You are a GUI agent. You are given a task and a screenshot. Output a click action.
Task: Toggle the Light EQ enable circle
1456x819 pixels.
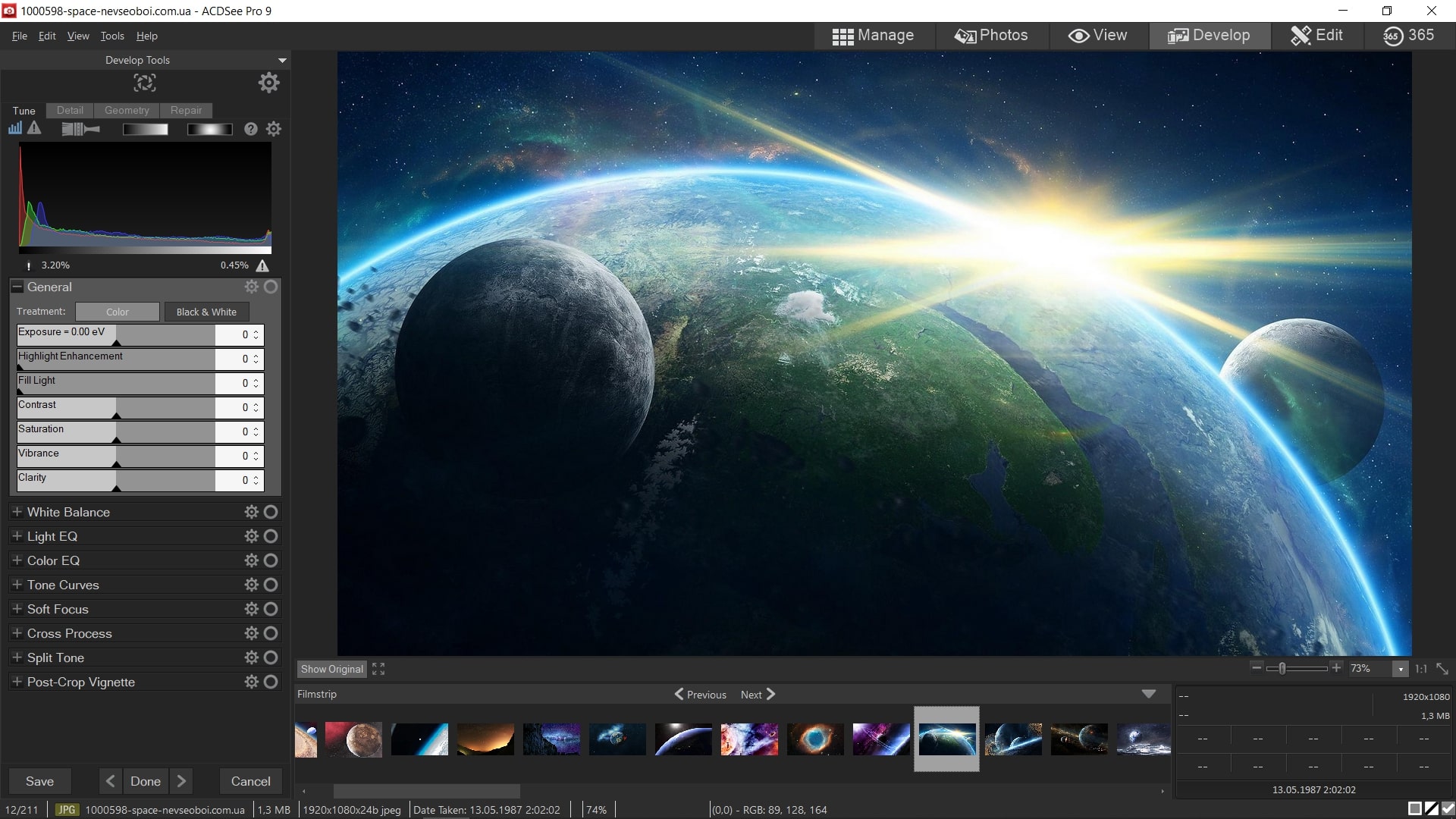tap(271, 536)
